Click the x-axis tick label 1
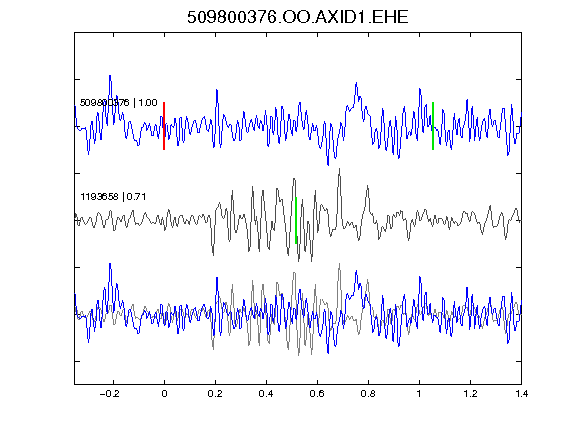576x432 pixels. click(419, 394)
